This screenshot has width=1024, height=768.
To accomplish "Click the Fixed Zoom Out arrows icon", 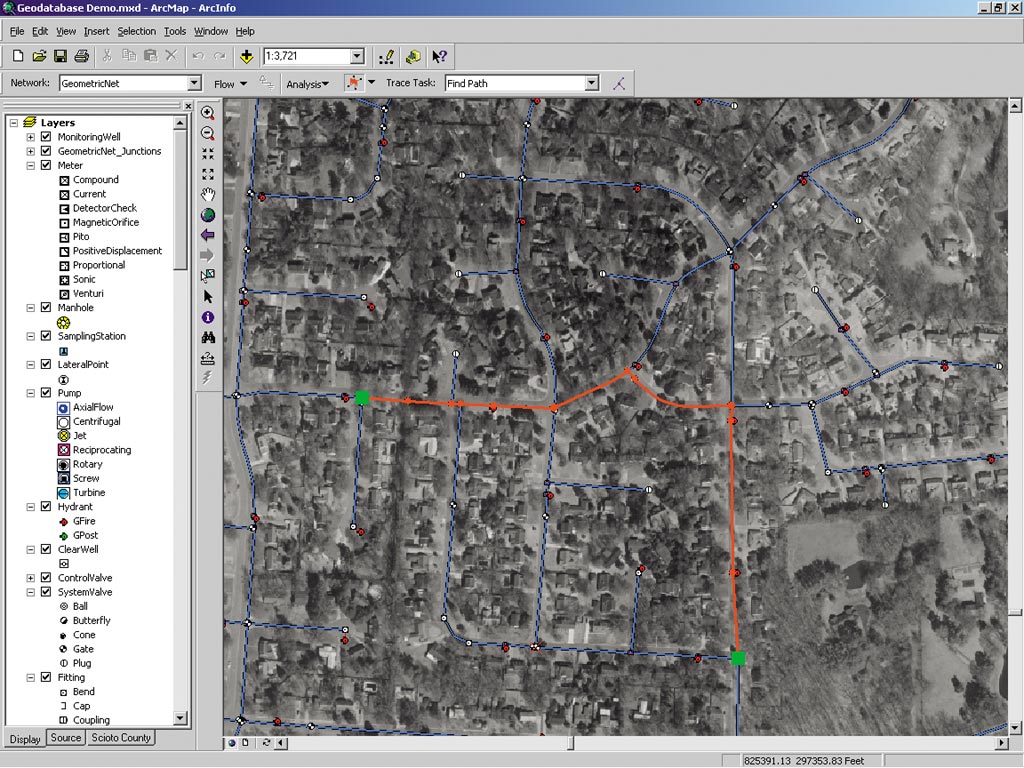I will pyautogui.click(x=208, y=174).
